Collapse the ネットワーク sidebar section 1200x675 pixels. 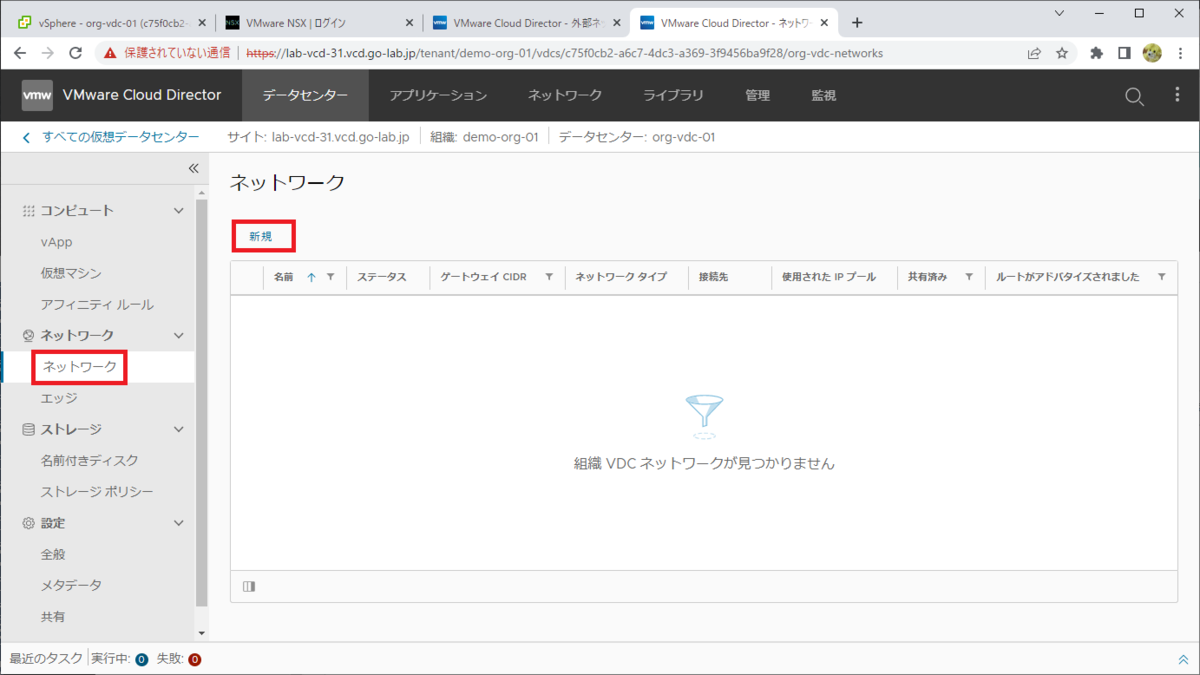pyautogui.click(x=179, y=336)
